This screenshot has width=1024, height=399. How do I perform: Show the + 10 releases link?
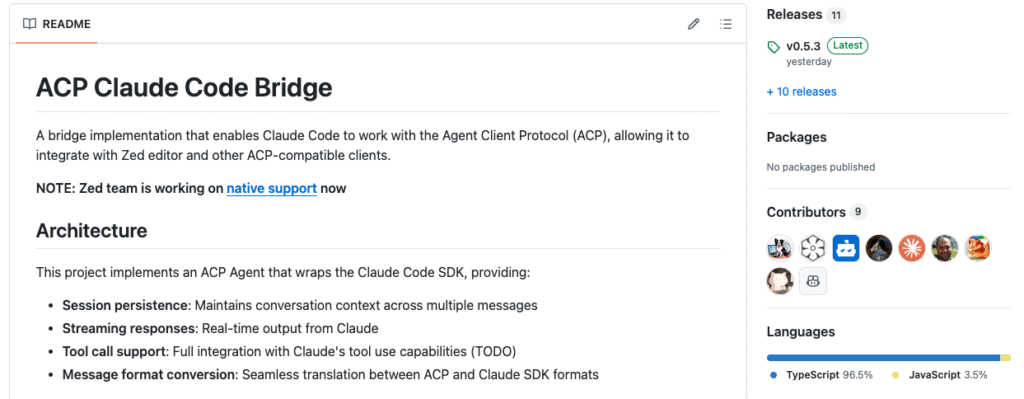coord(801,92)
